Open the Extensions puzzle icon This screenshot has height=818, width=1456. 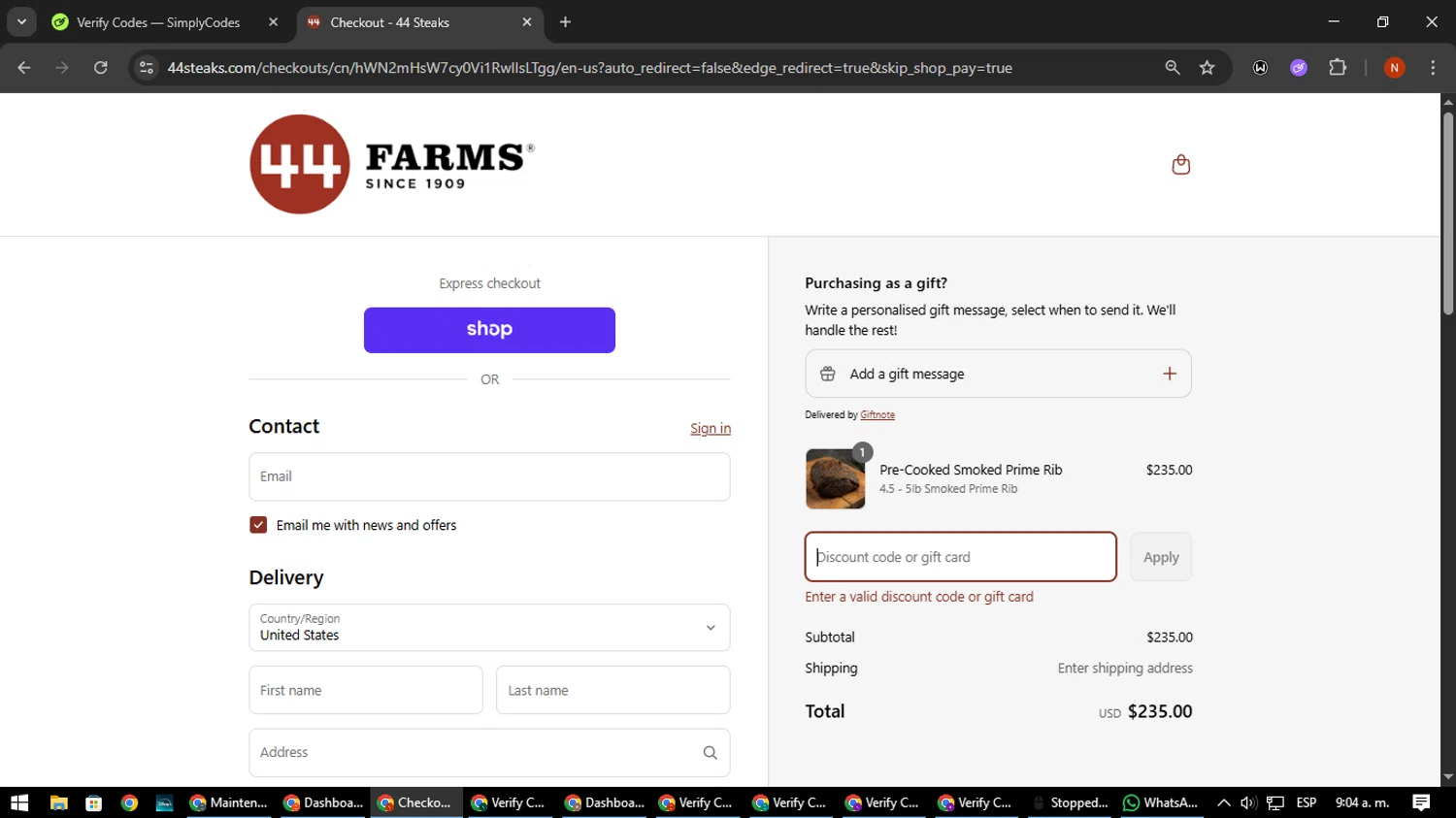tap(1338, 68)
